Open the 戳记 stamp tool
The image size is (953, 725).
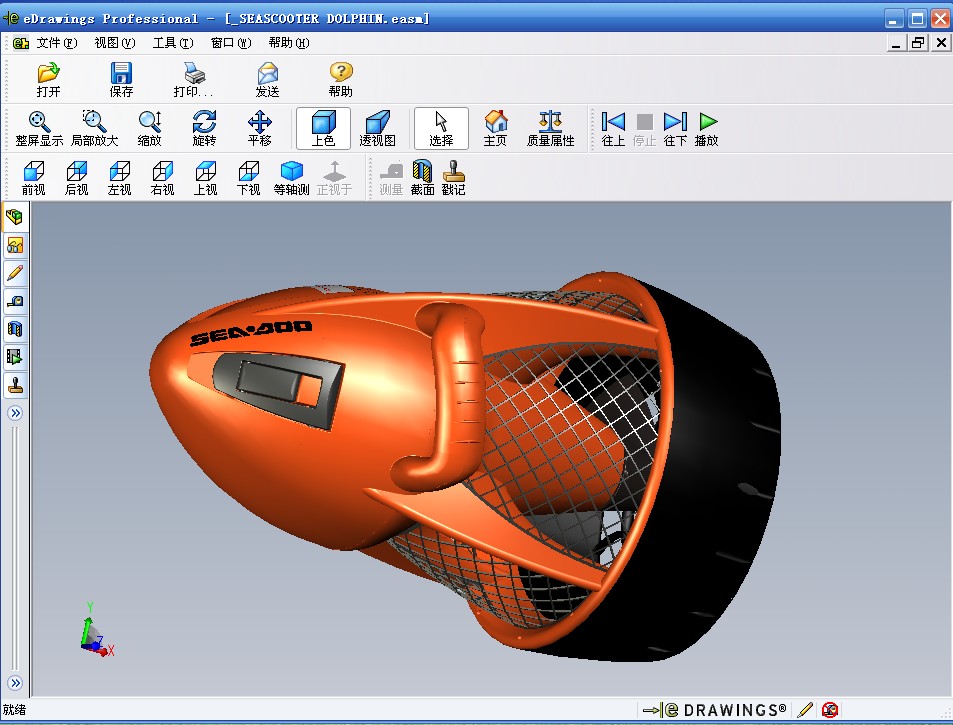453,178
